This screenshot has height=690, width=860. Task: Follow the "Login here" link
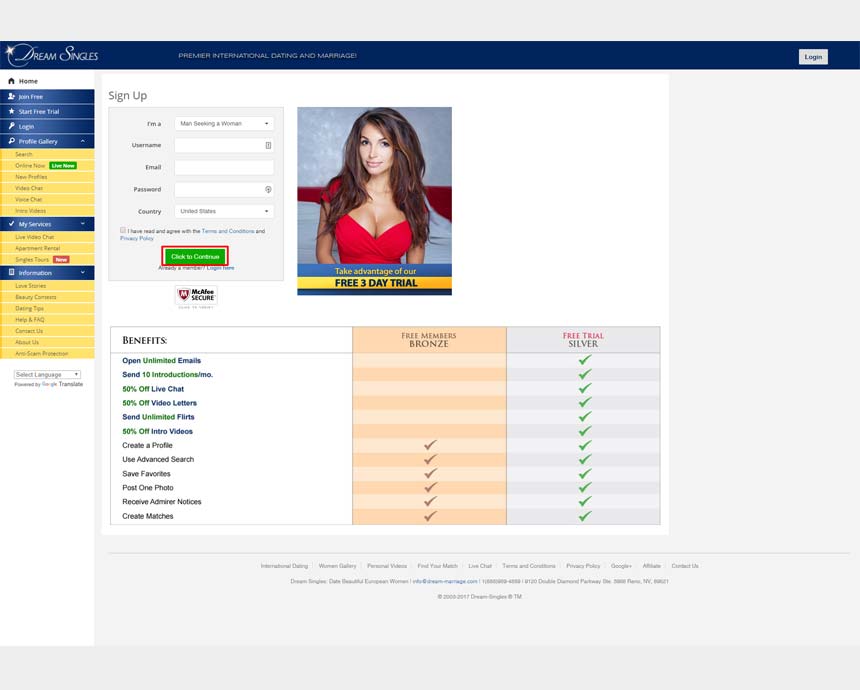220,268
